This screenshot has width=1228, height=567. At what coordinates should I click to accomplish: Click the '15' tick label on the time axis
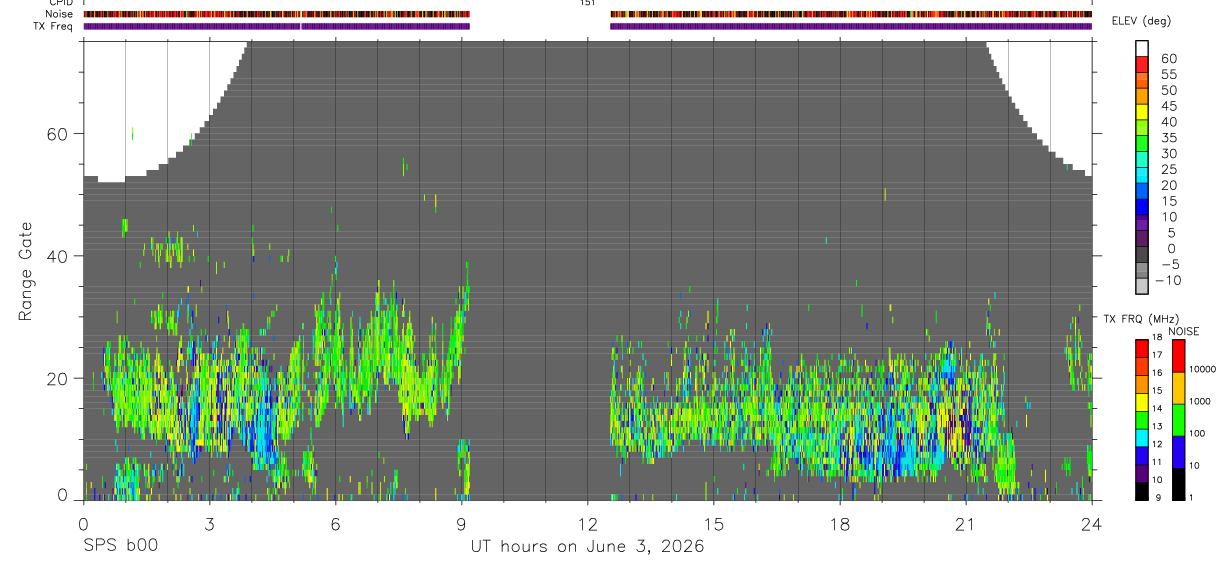tap(714, 523)
